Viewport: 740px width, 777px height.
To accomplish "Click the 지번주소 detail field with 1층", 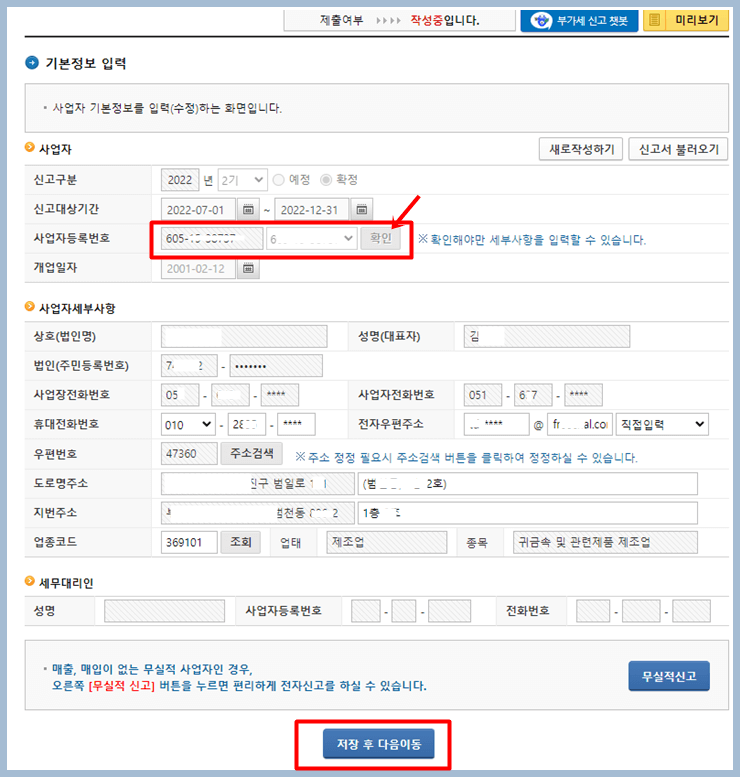I will coord(527,513).
